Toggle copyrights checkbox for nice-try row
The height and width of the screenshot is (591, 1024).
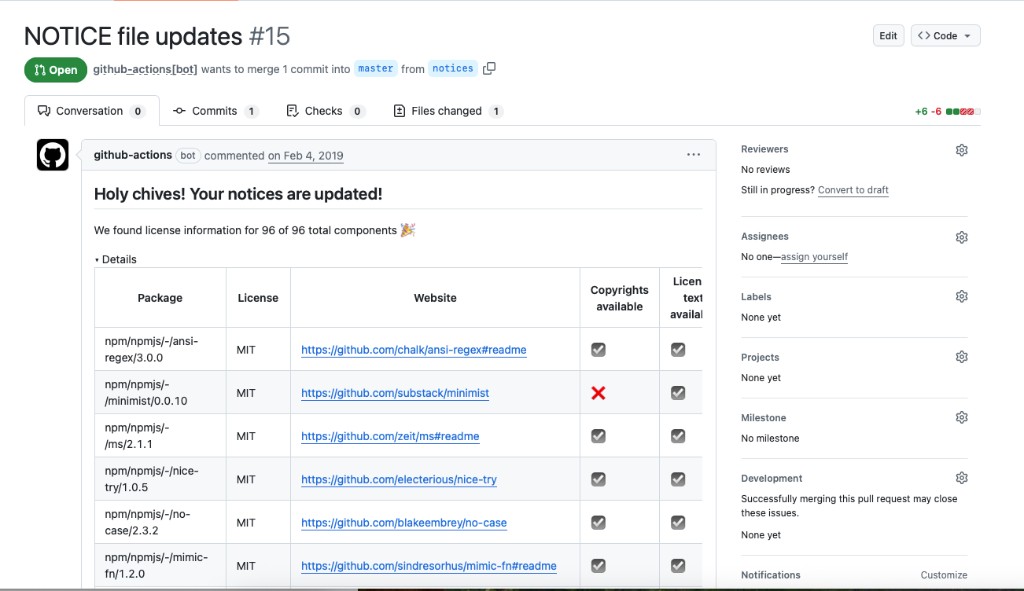point(598,479)
